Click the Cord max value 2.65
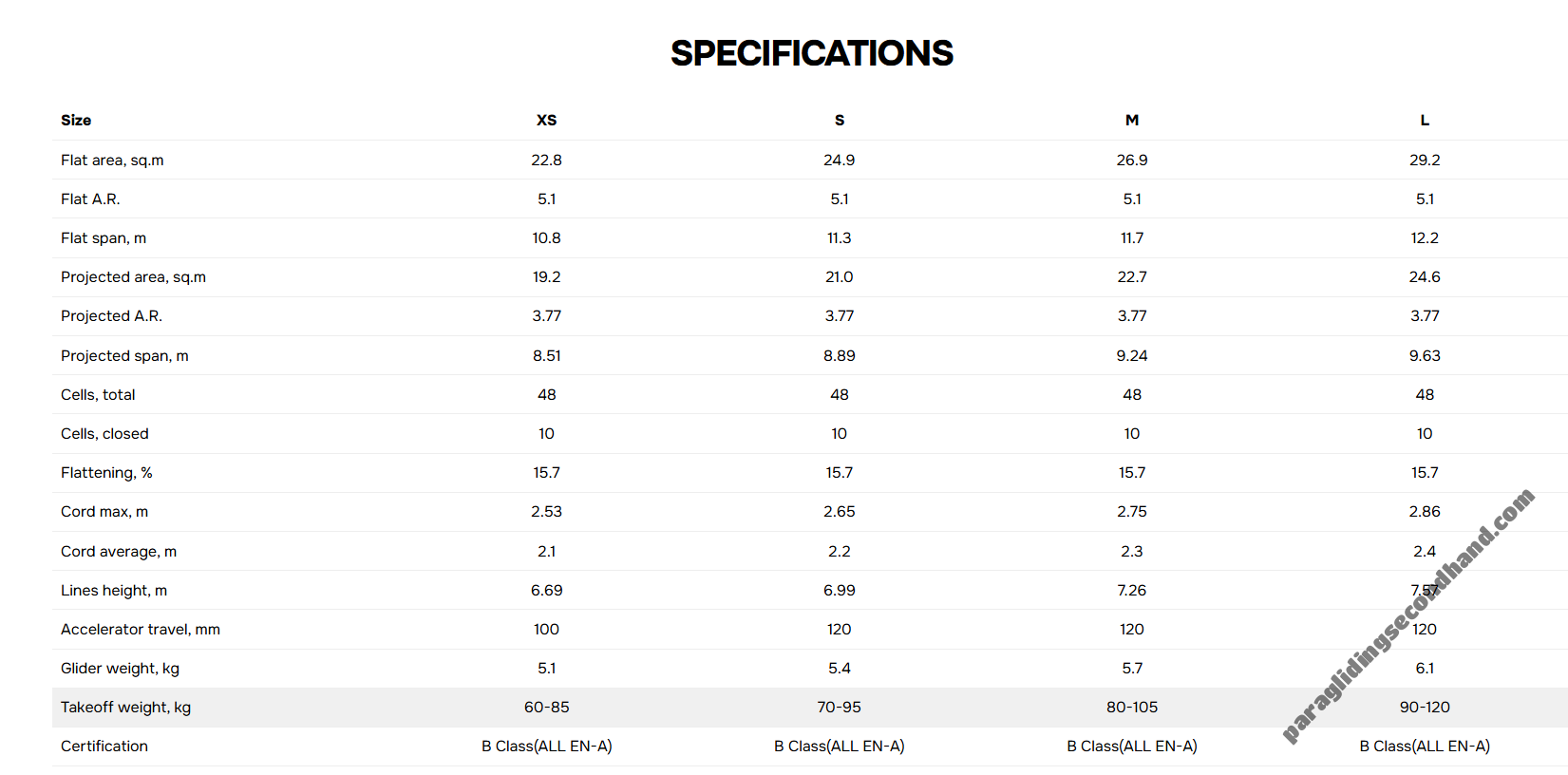Viewport: 1568px width, 775px height. (x=840, y=512)
